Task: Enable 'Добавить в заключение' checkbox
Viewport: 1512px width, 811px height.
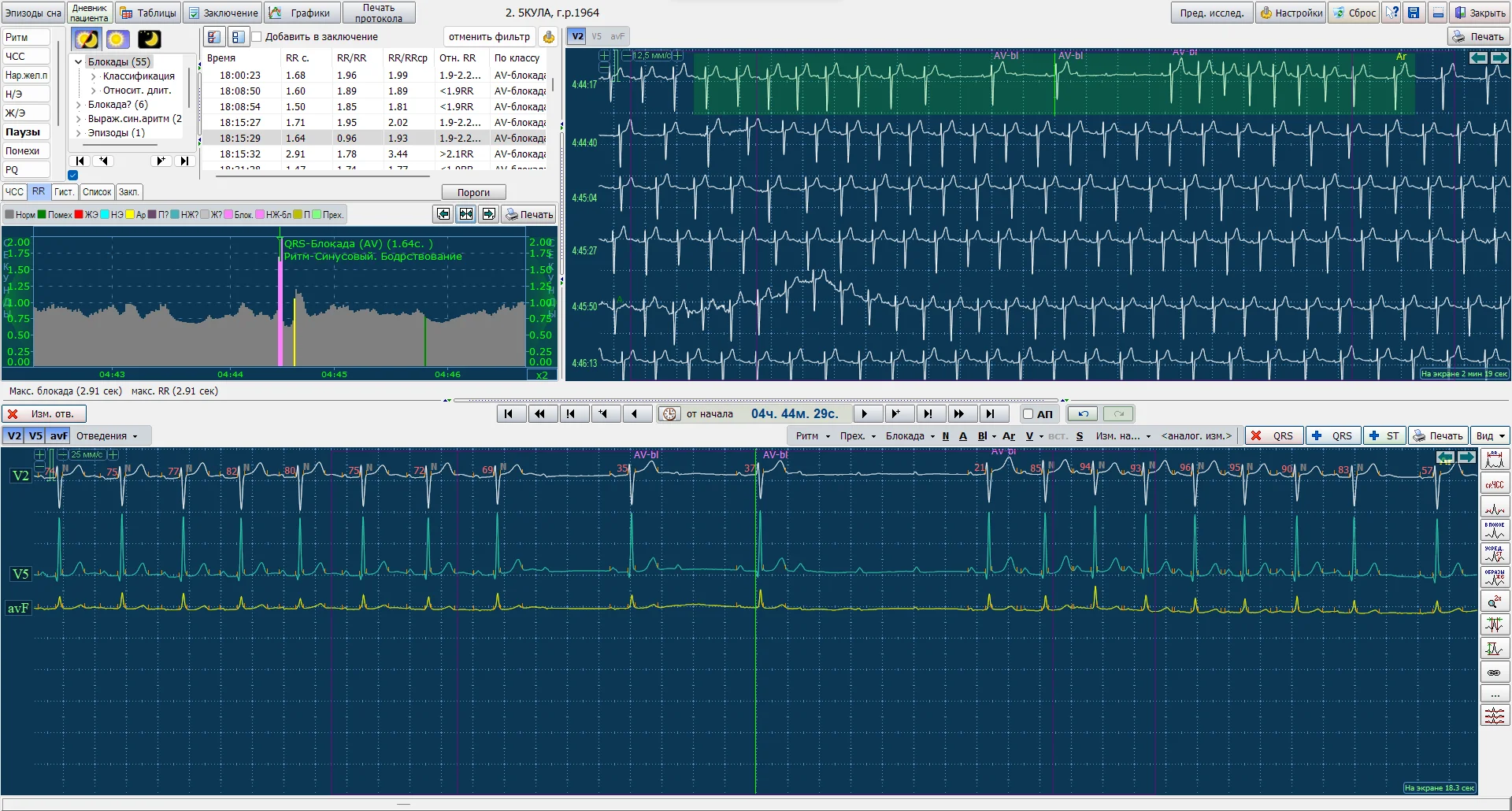Action: coord(257,37)
